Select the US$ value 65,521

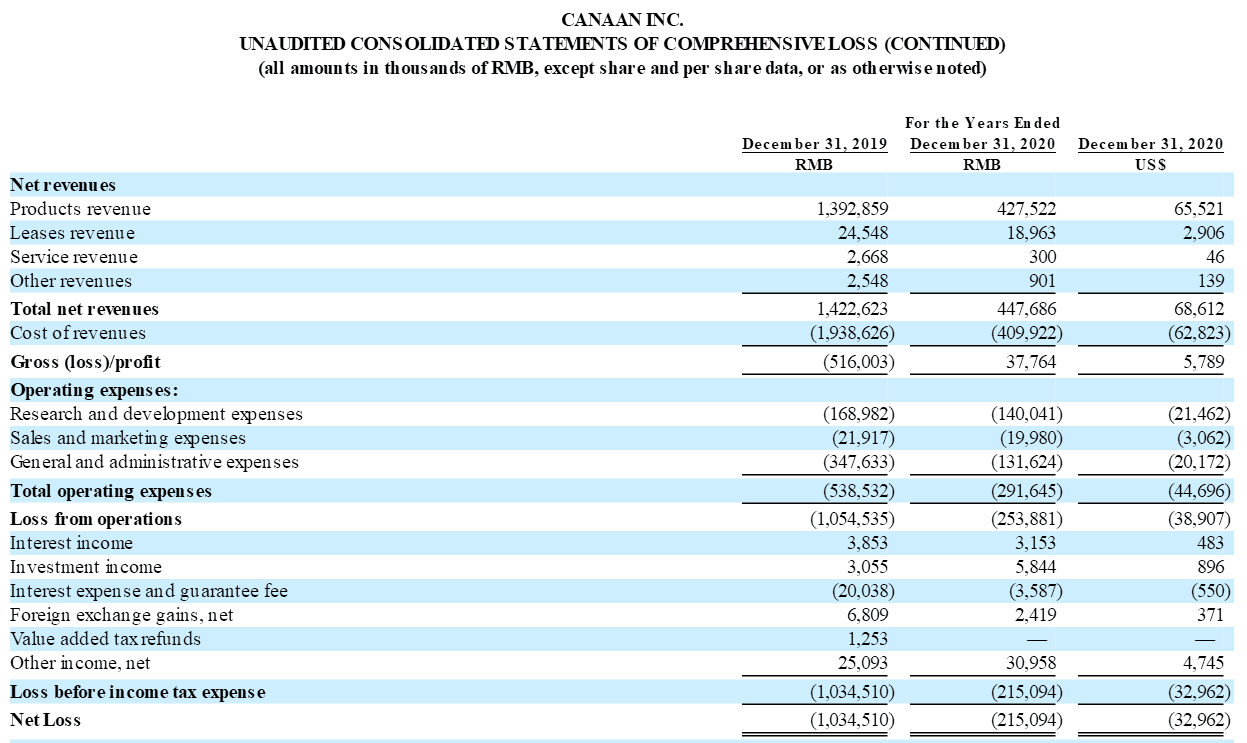[x=1199, y=209]
